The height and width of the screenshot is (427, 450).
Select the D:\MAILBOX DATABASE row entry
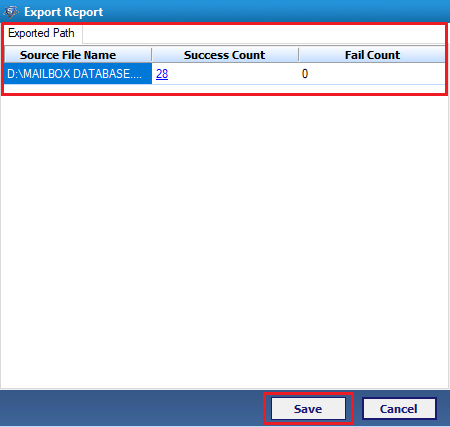tap(78, 74)
